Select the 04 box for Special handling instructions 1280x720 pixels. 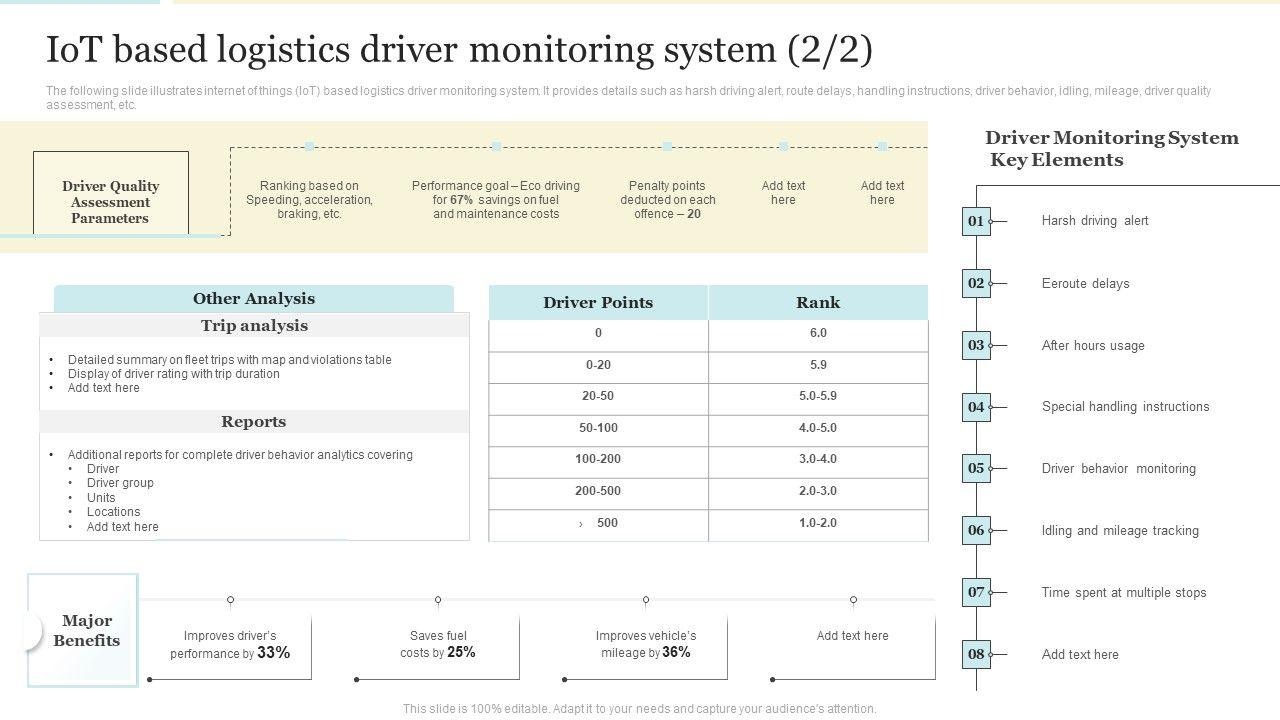pyautogui.click(x=976, y=407)
